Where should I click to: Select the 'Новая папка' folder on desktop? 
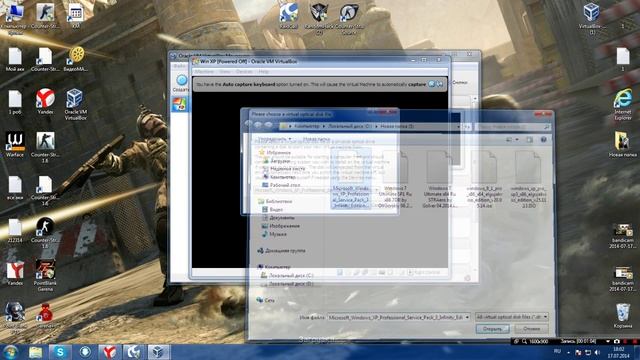(622, 144)
